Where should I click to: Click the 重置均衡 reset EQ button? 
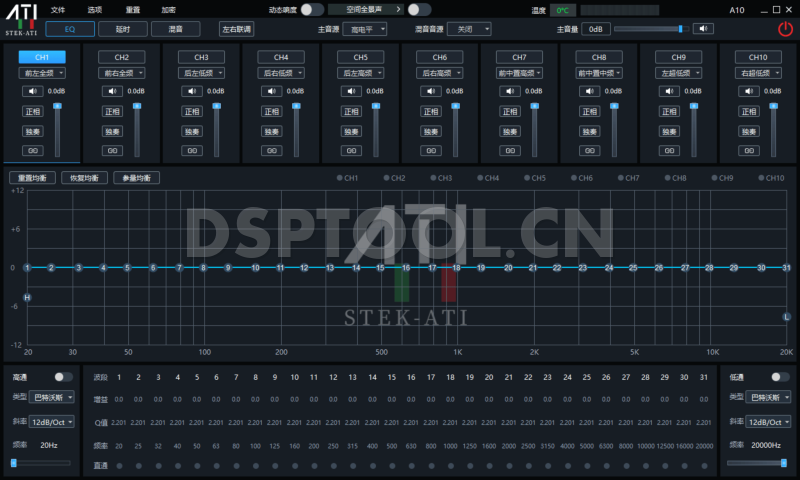[32, 178]
